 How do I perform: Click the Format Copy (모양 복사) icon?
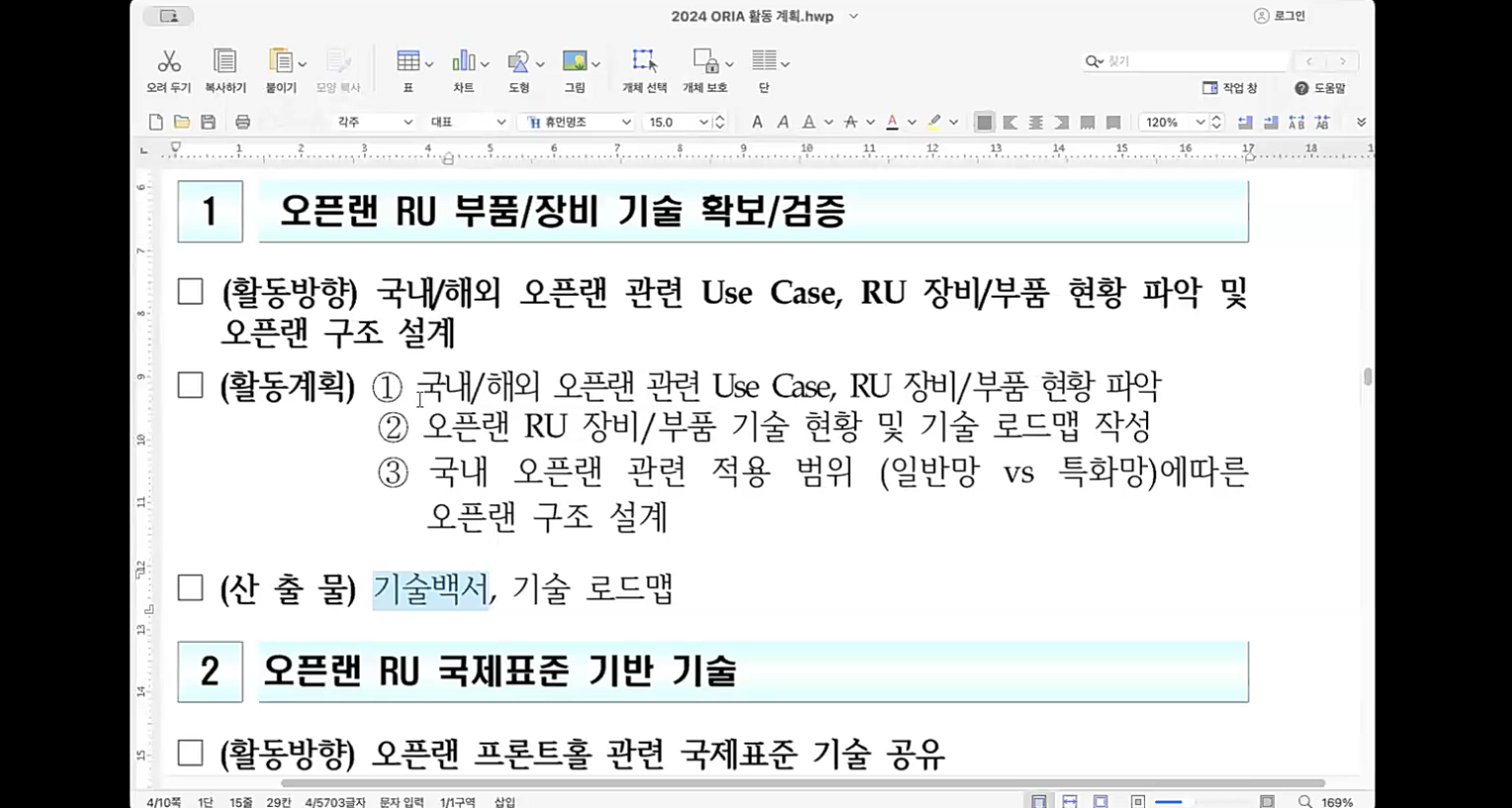(x=338, y=61)
